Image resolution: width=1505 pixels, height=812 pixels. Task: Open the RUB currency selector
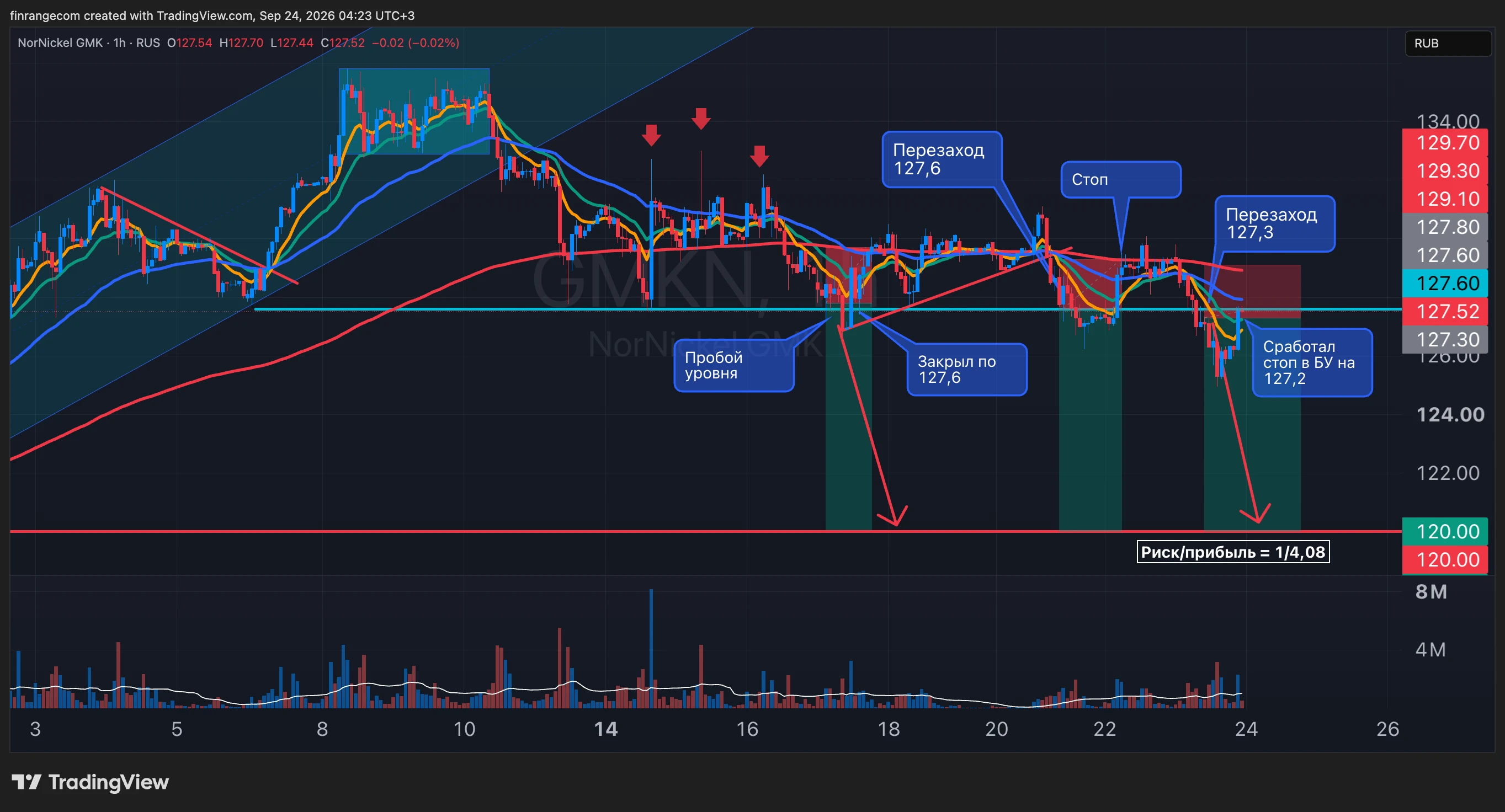tap(1448, 43)
